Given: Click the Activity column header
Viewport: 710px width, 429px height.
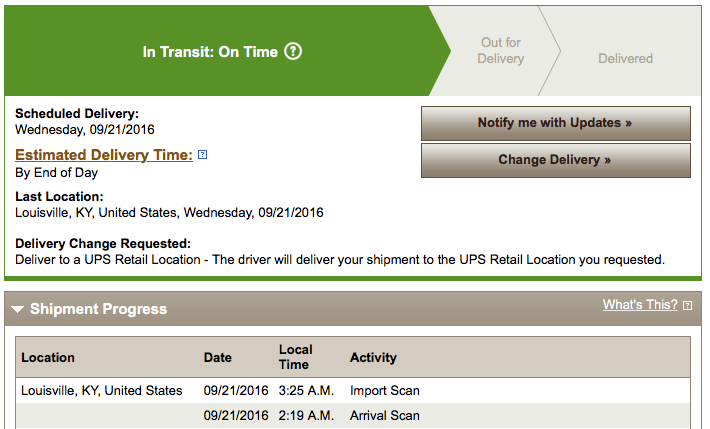Looking at the screenshot, I should pos(373,357).
